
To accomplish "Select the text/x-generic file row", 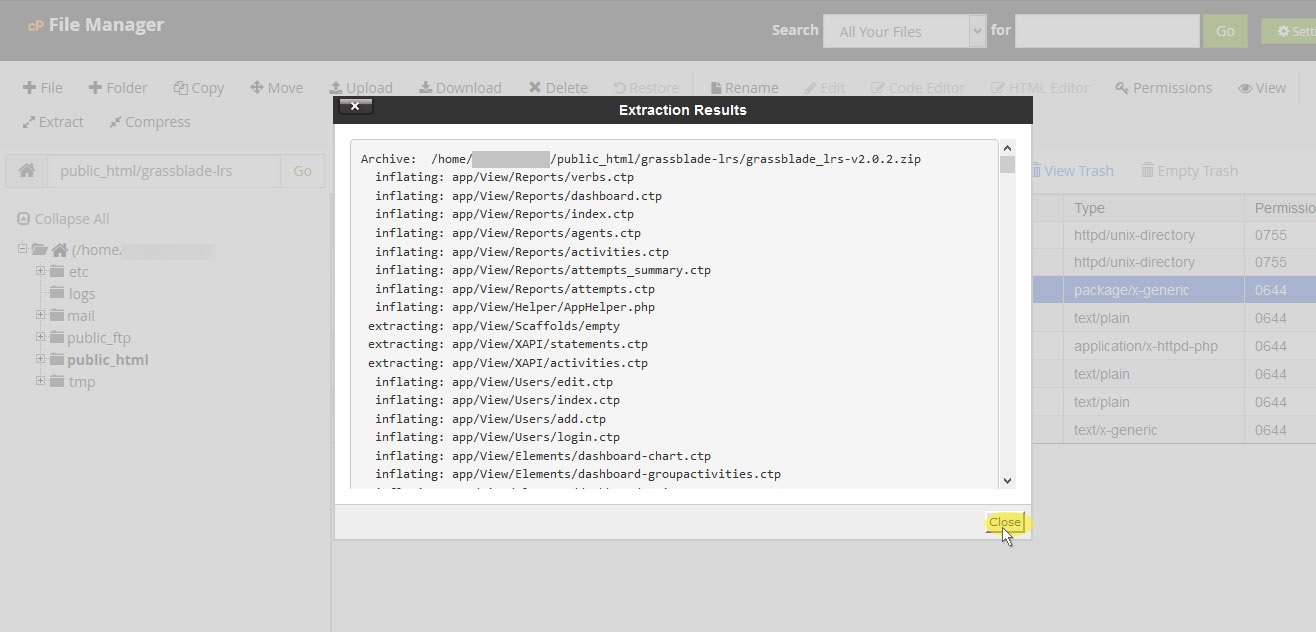I will [x=1176, y=430].
